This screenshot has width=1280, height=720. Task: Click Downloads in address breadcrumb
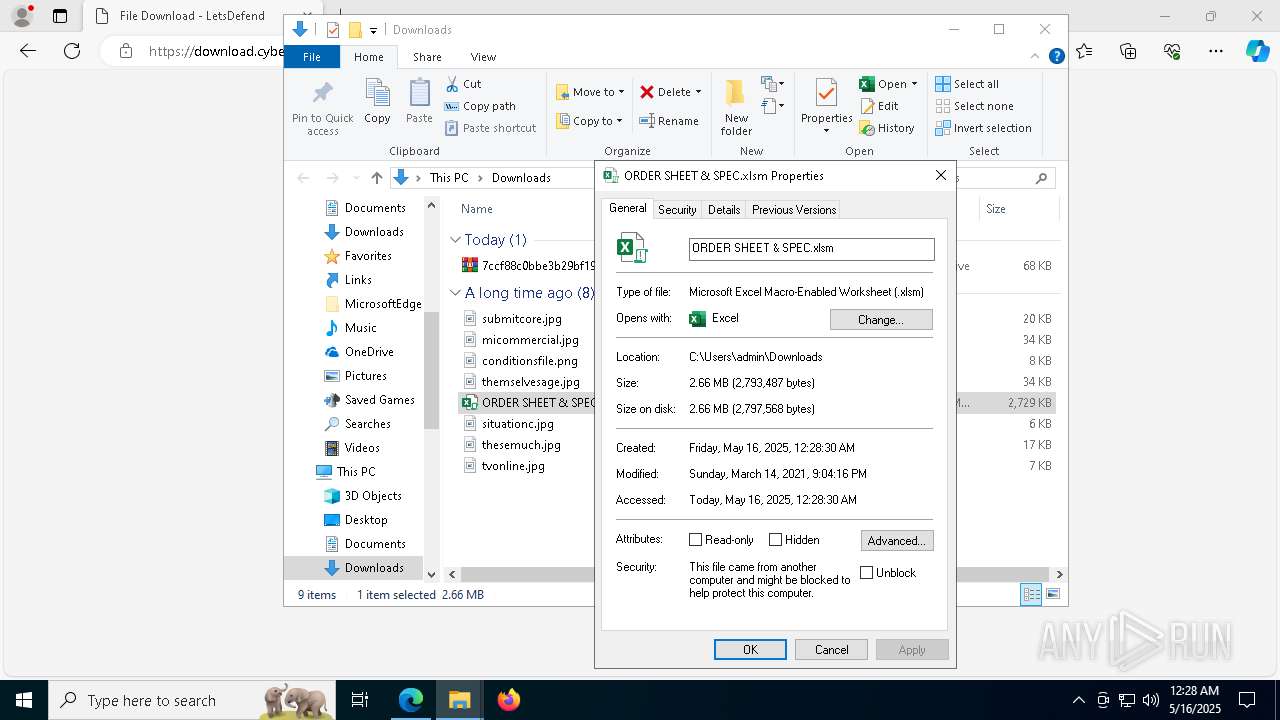pyautogui.click(x=521, y=178)
